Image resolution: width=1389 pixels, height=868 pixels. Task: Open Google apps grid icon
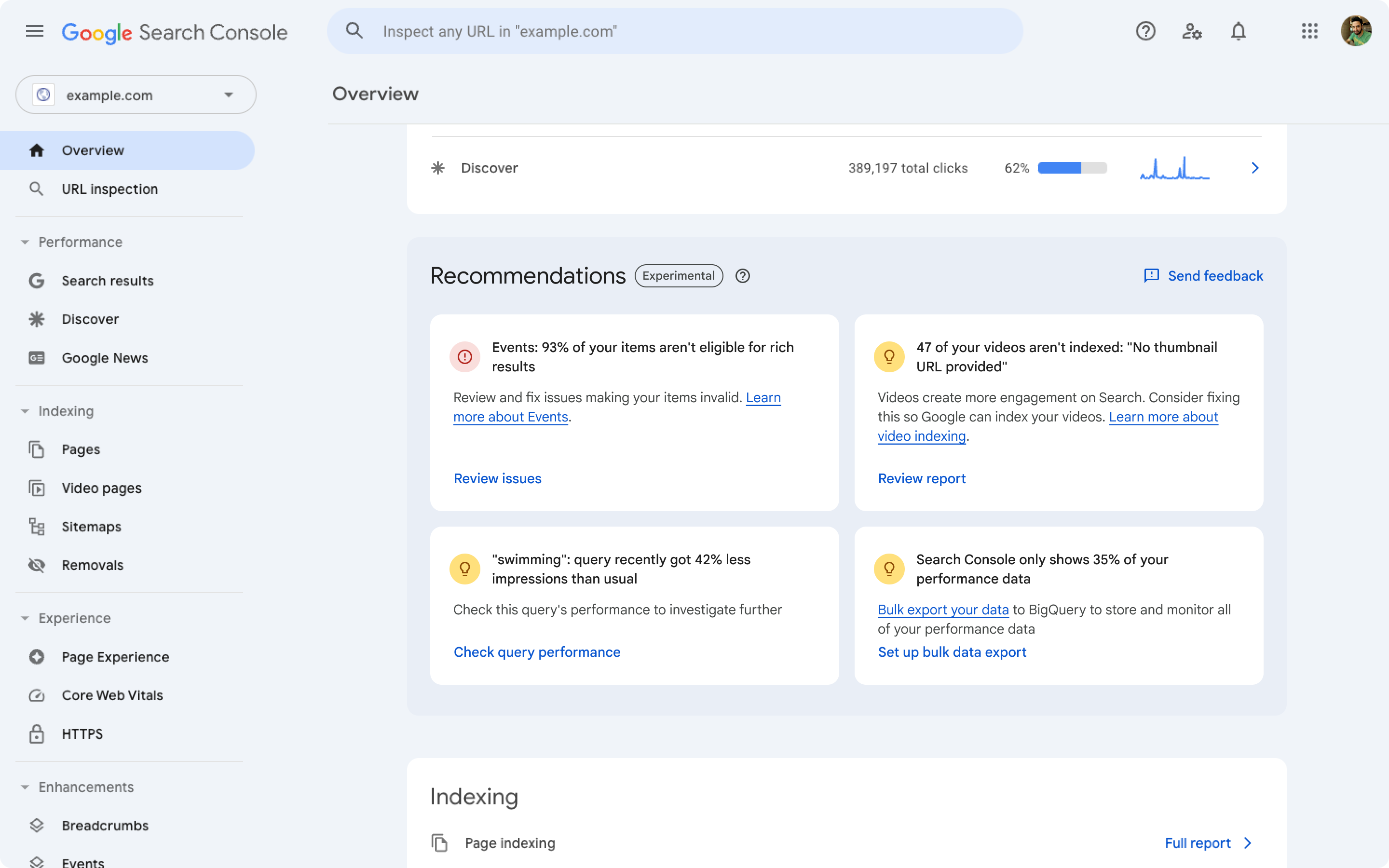pos(1308,30)
